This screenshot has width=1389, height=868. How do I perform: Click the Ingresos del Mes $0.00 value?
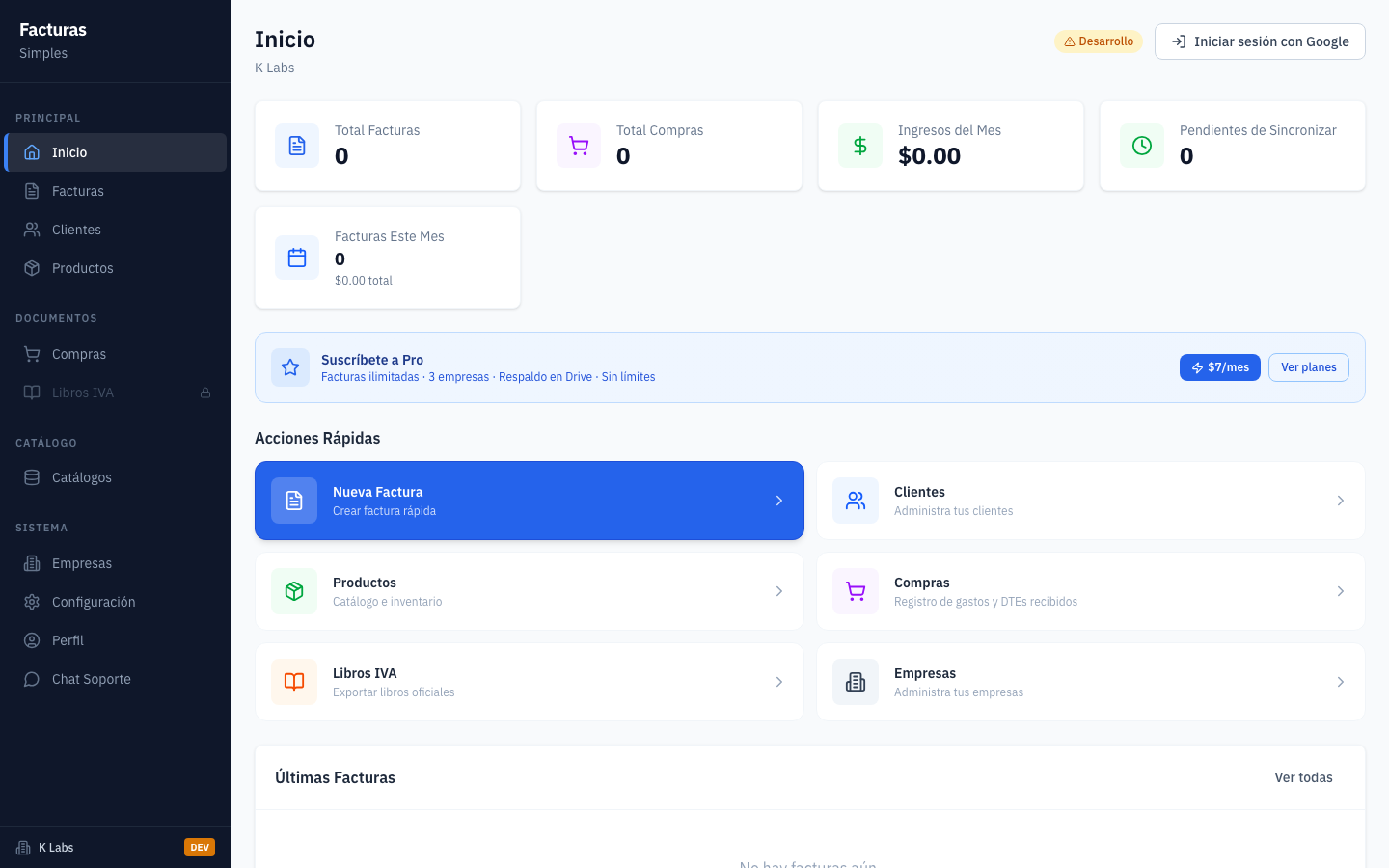pyautogui.click(x=929, y=156)
